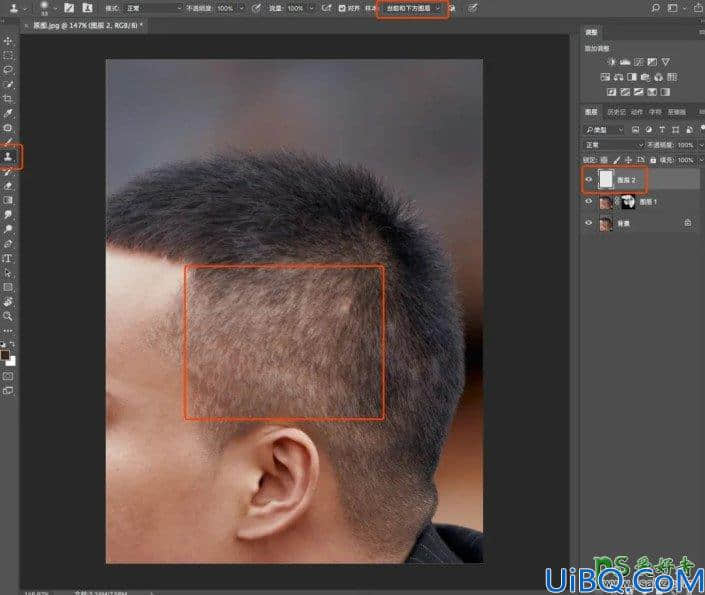The image size is (705, 595).
Task: Add Levels adjustment
Action: click(x=625, y=62)
